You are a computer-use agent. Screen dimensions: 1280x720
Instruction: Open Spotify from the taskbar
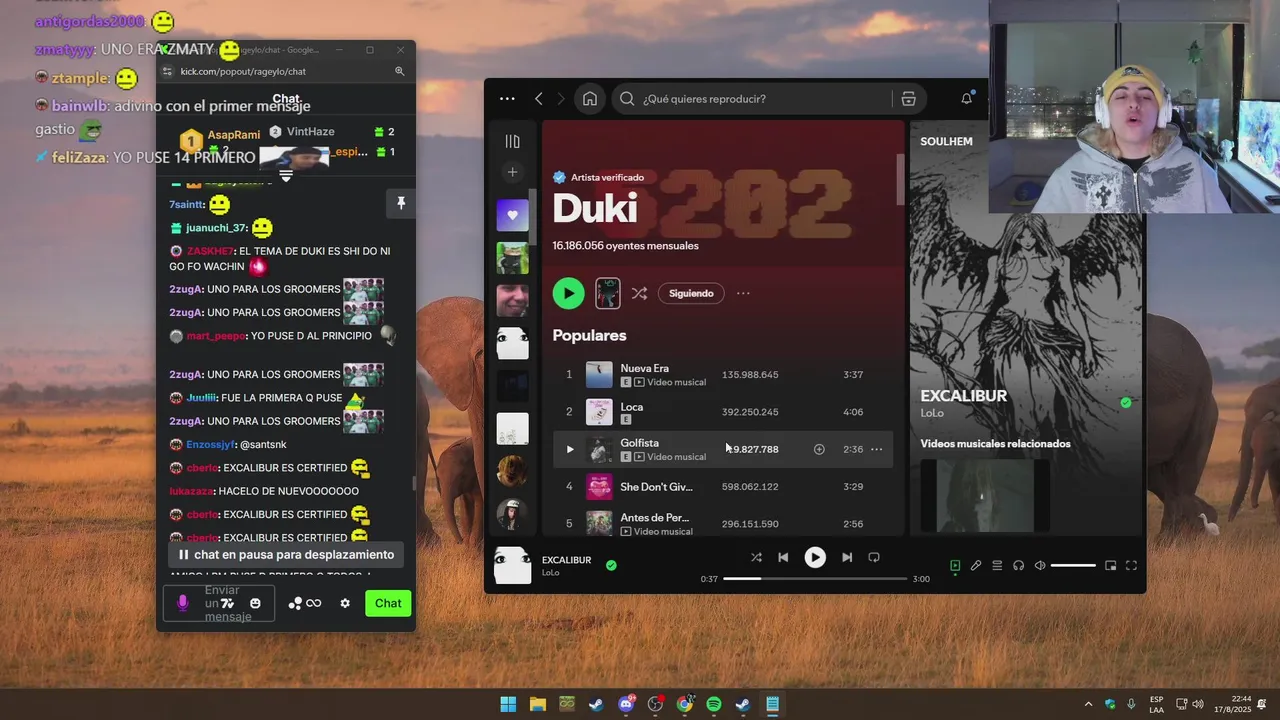(713, 704)
